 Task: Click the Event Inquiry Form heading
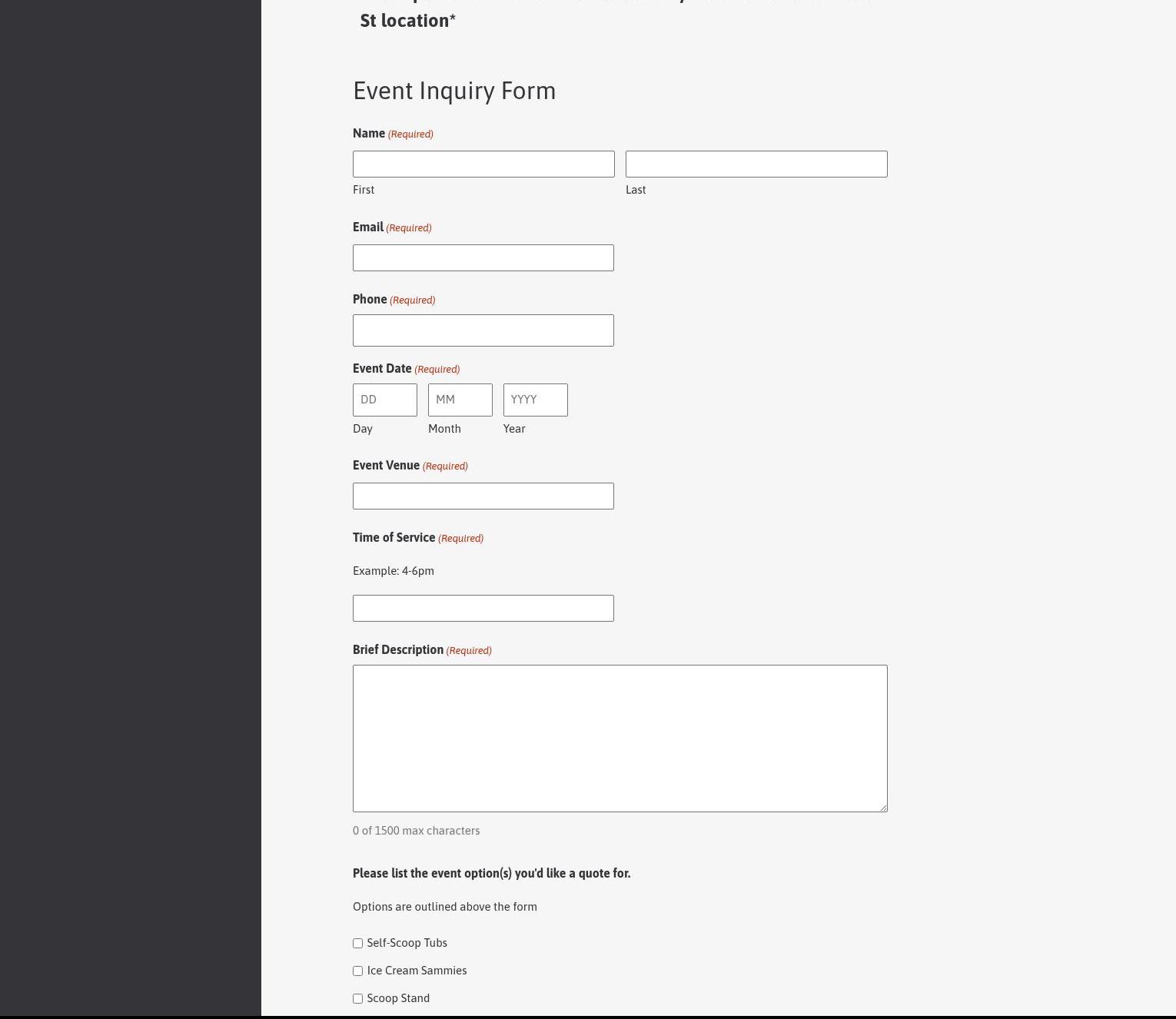click(x=454, y=91)
